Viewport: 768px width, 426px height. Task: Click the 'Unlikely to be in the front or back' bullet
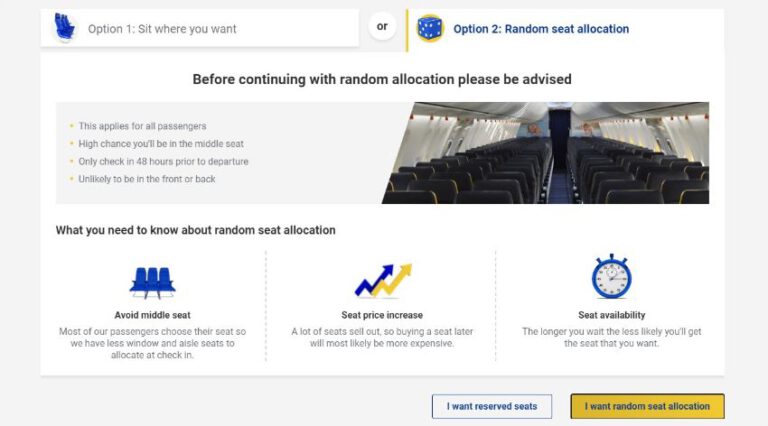(146, 179)
